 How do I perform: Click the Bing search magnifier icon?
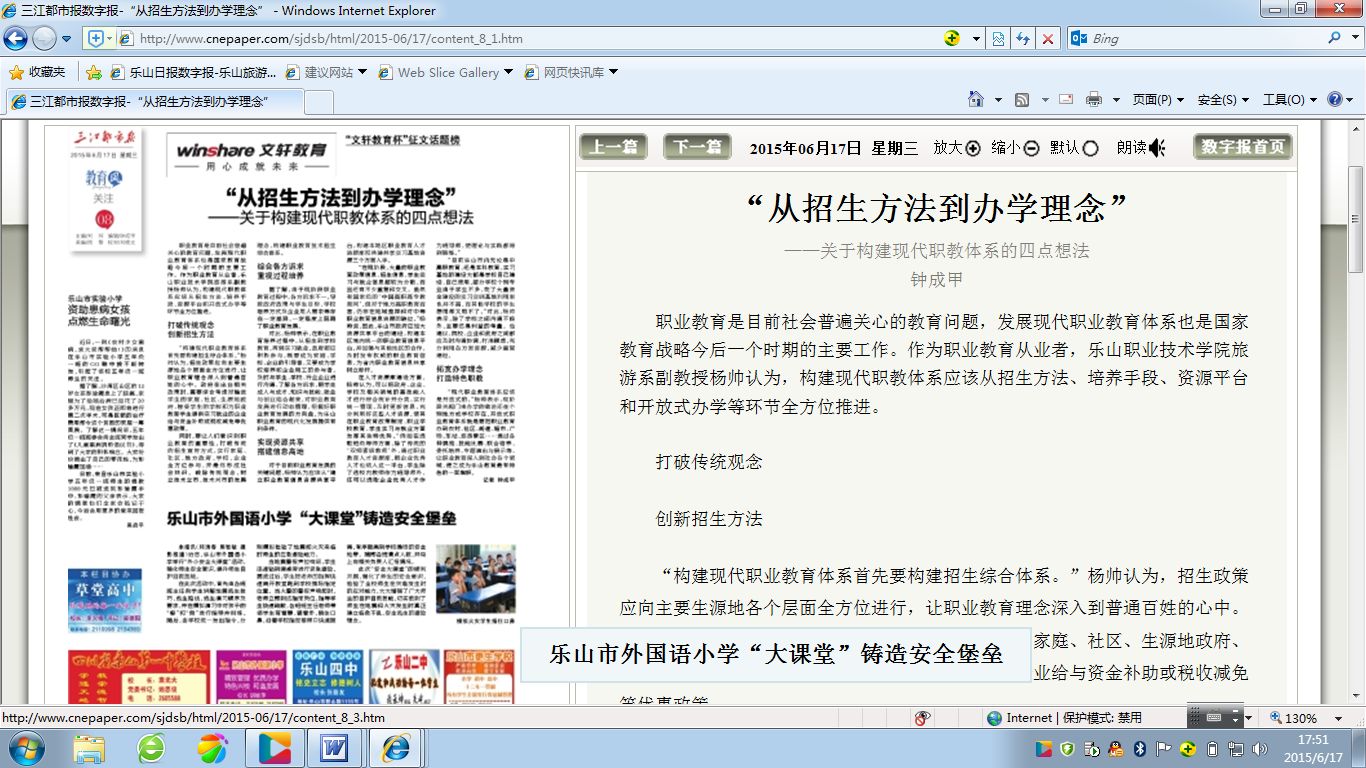tap(1335, 38)
